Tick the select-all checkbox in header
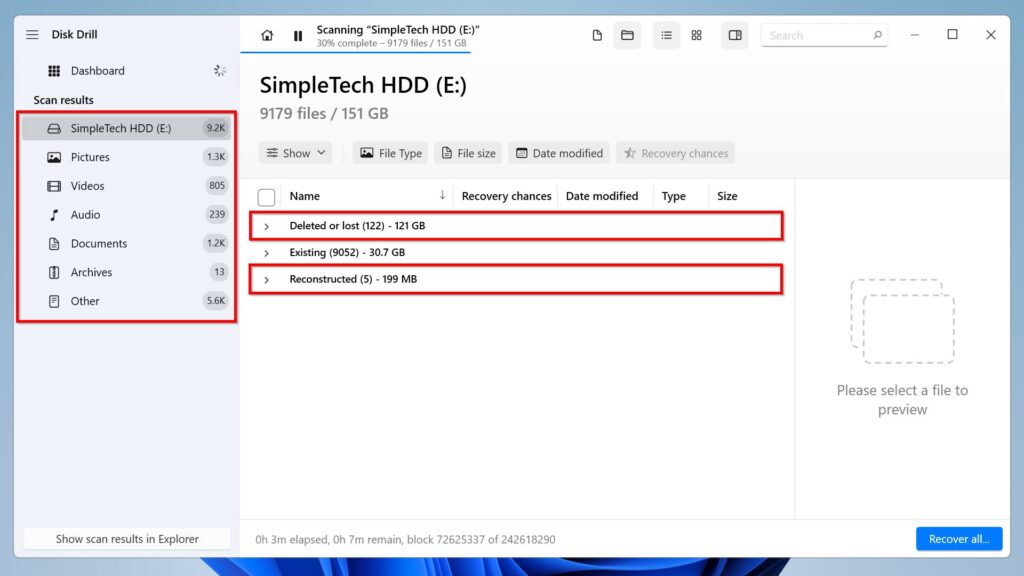 (x=266, y=197)
